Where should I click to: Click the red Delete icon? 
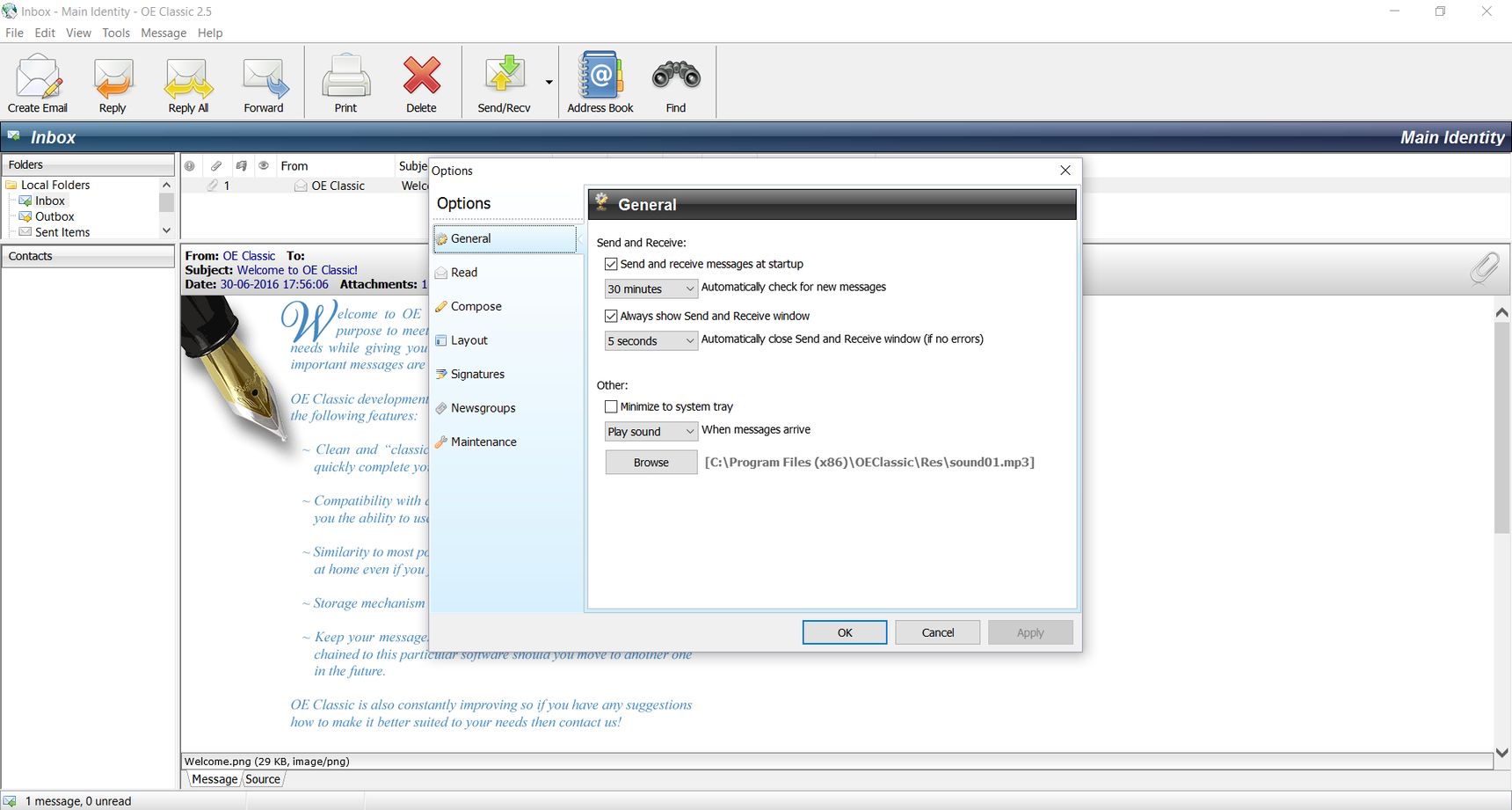[x=421, y=77]
